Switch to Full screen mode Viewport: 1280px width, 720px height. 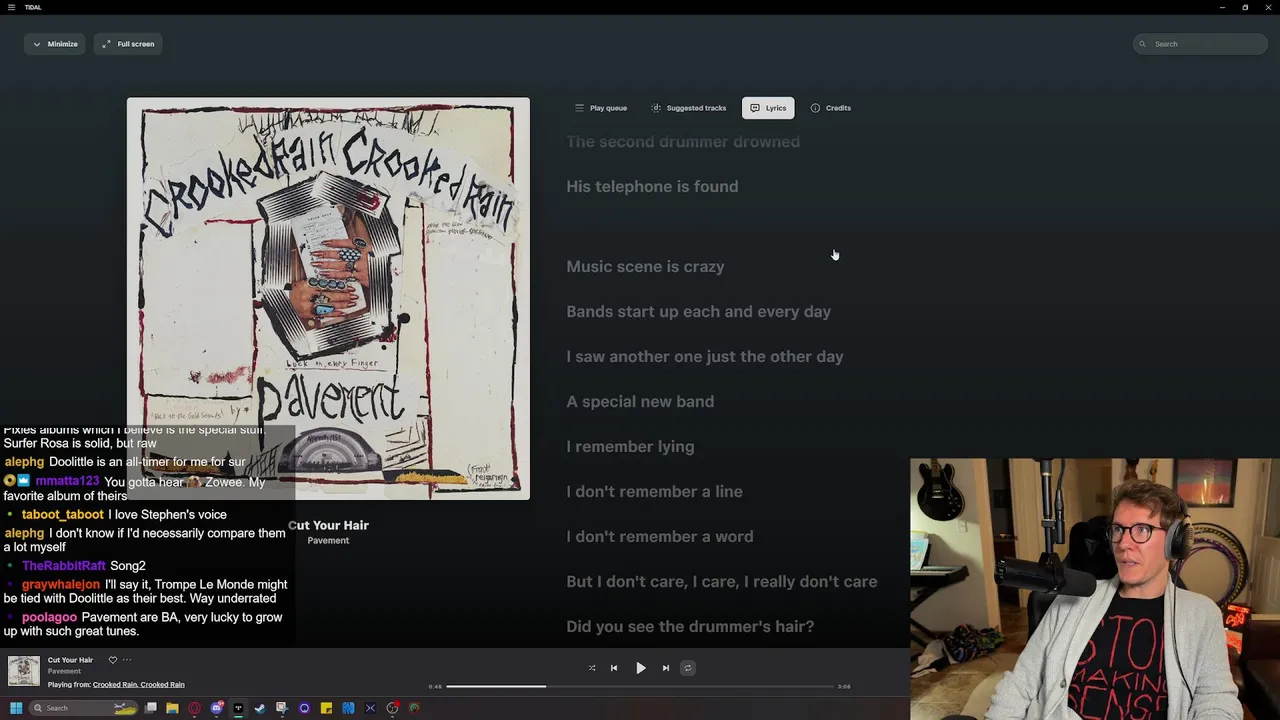click(x=129, y=44)
